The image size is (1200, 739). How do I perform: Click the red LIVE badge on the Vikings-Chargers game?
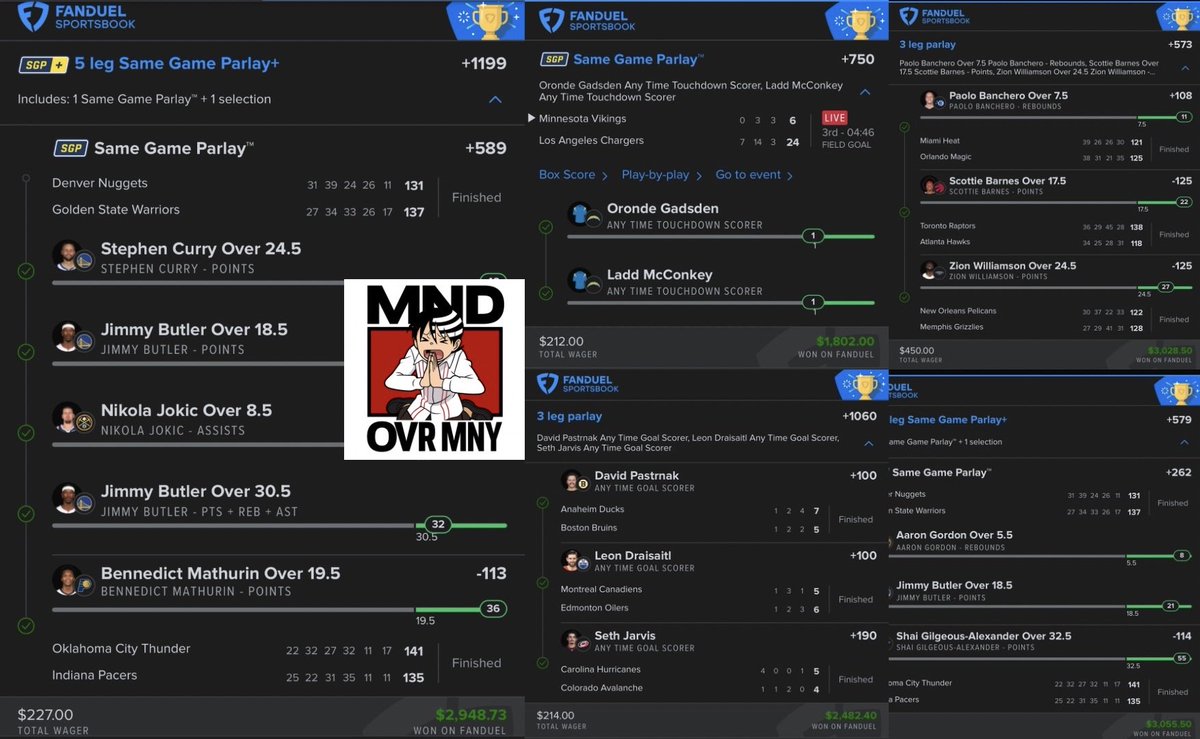click(834, 118)
